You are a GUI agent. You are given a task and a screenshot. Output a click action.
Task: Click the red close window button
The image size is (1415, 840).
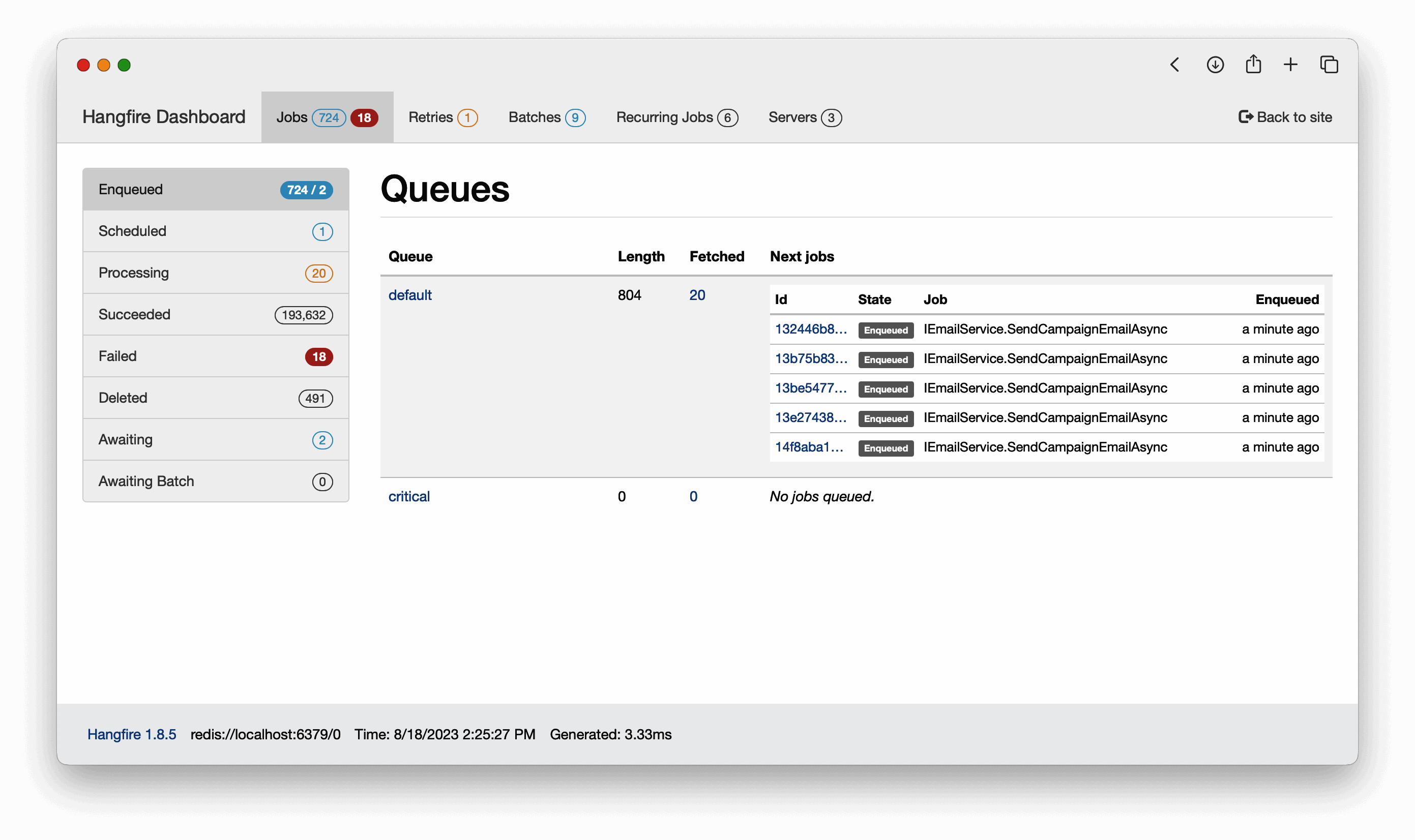[83, 65]
